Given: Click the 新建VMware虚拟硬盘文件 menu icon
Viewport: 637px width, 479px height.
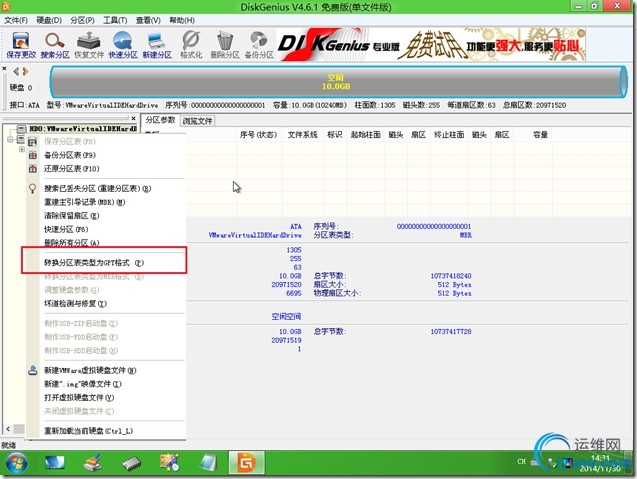Looking at the screenshot, I should click(x=32, y=370).
